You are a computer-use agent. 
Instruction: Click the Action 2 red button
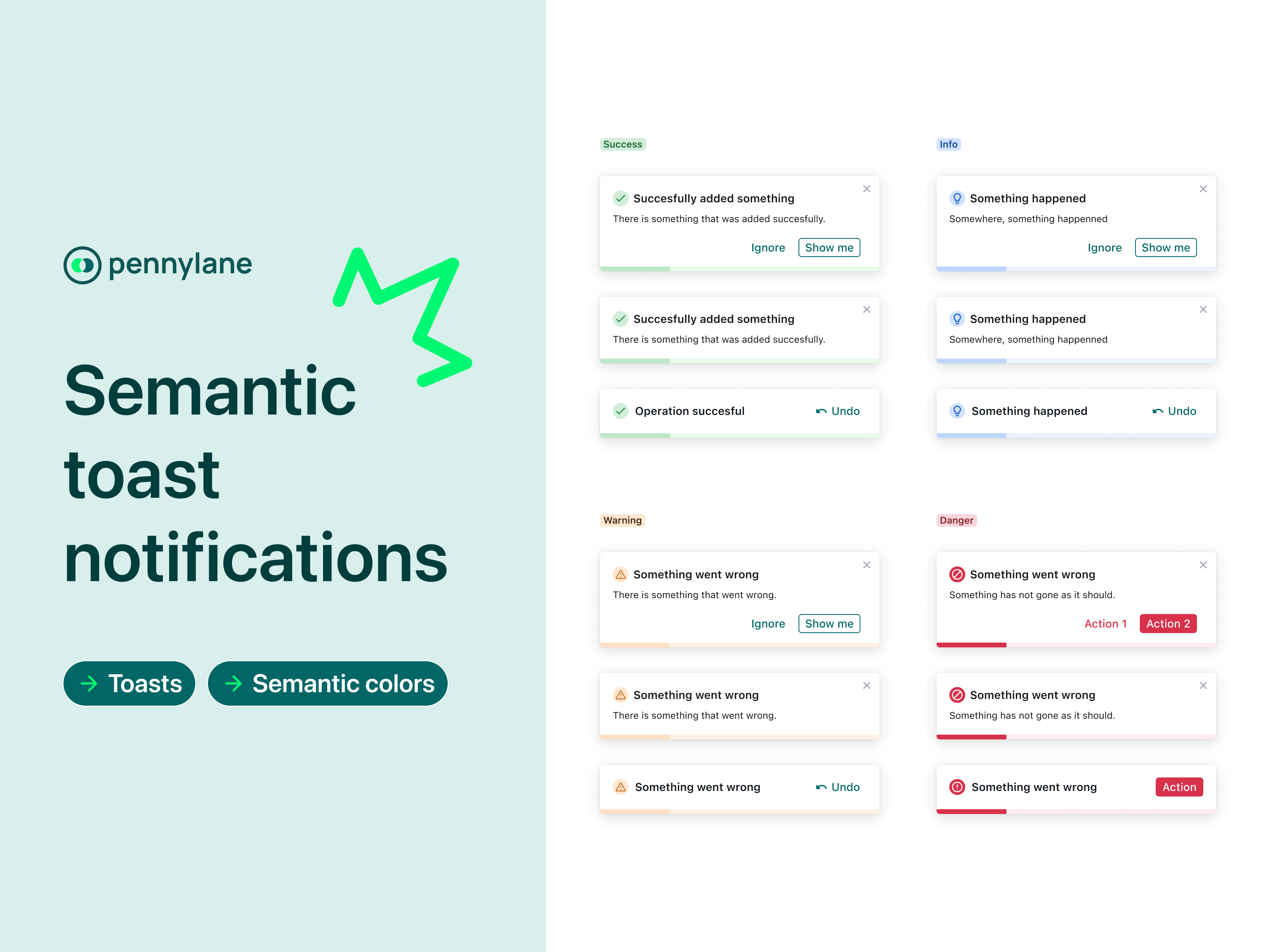[x=1168, y=623]
